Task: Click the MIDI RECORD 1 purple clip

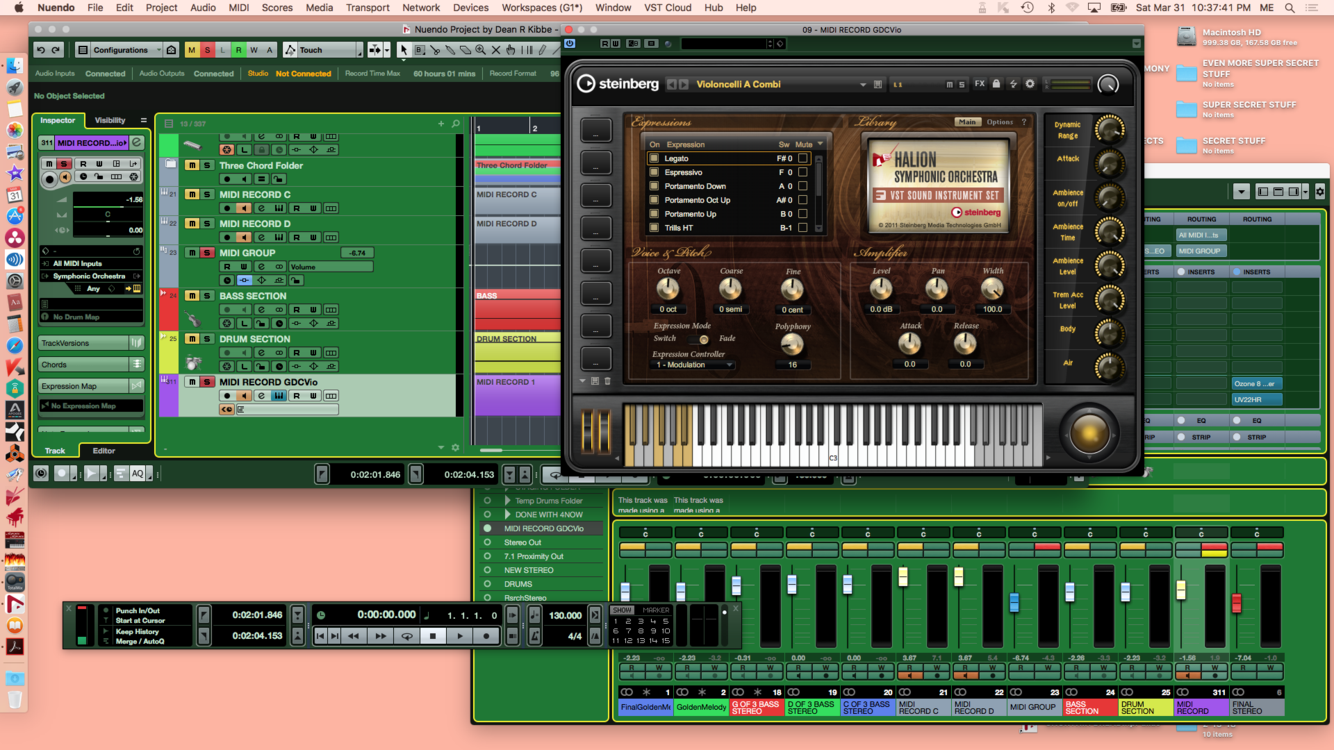Action: [x=517, y=396]
